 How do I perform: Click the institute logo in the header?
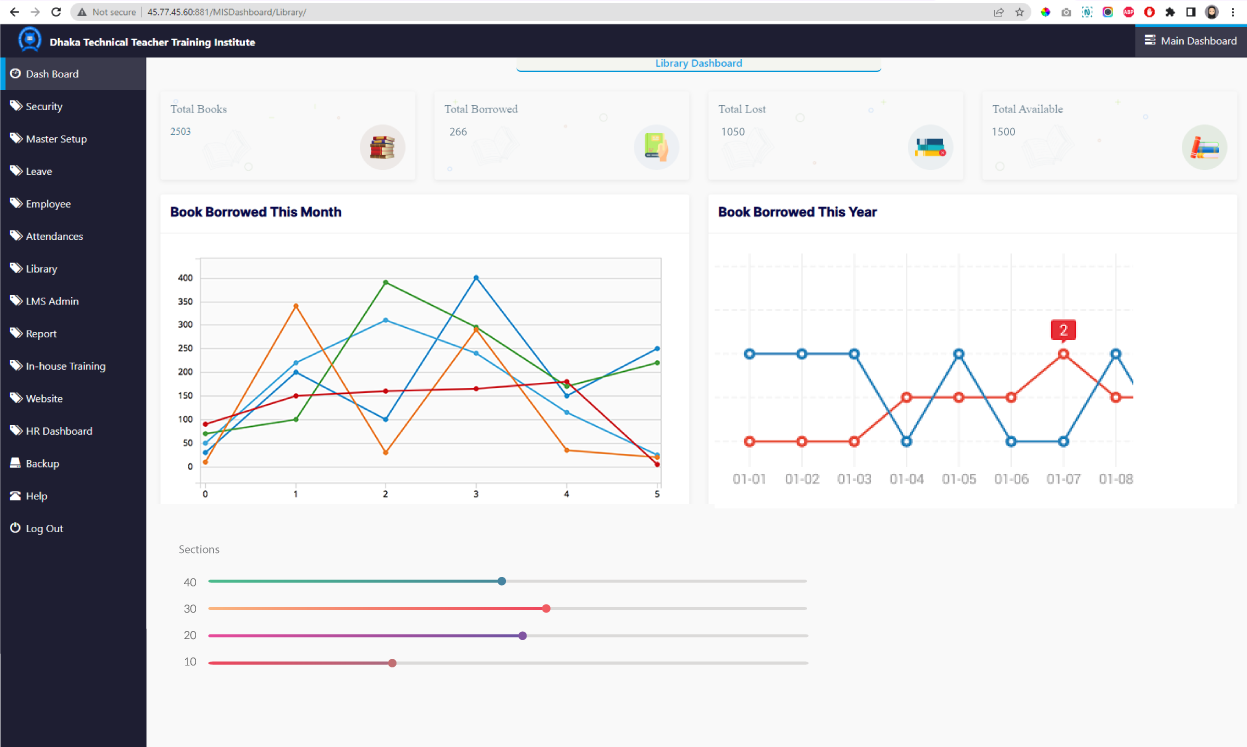[x=30, y=40]
